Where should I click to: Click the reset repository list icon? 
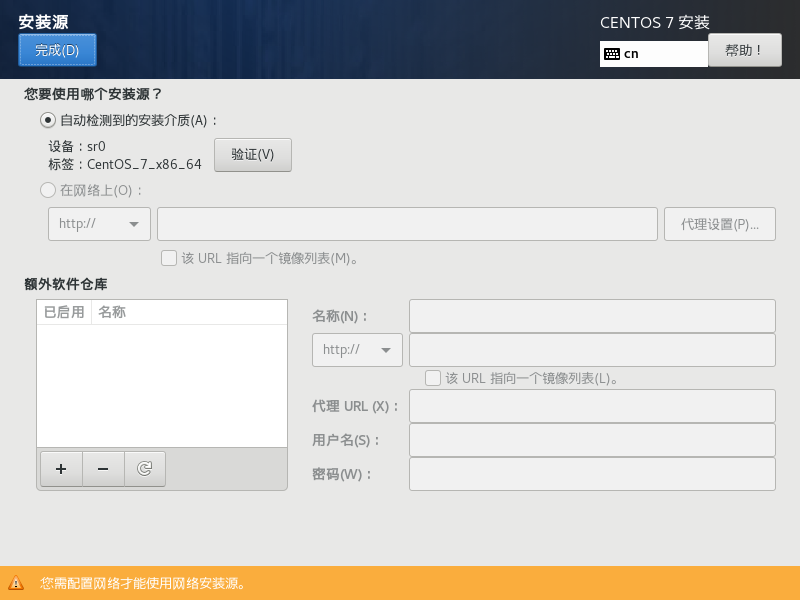(x=145, y=469)
